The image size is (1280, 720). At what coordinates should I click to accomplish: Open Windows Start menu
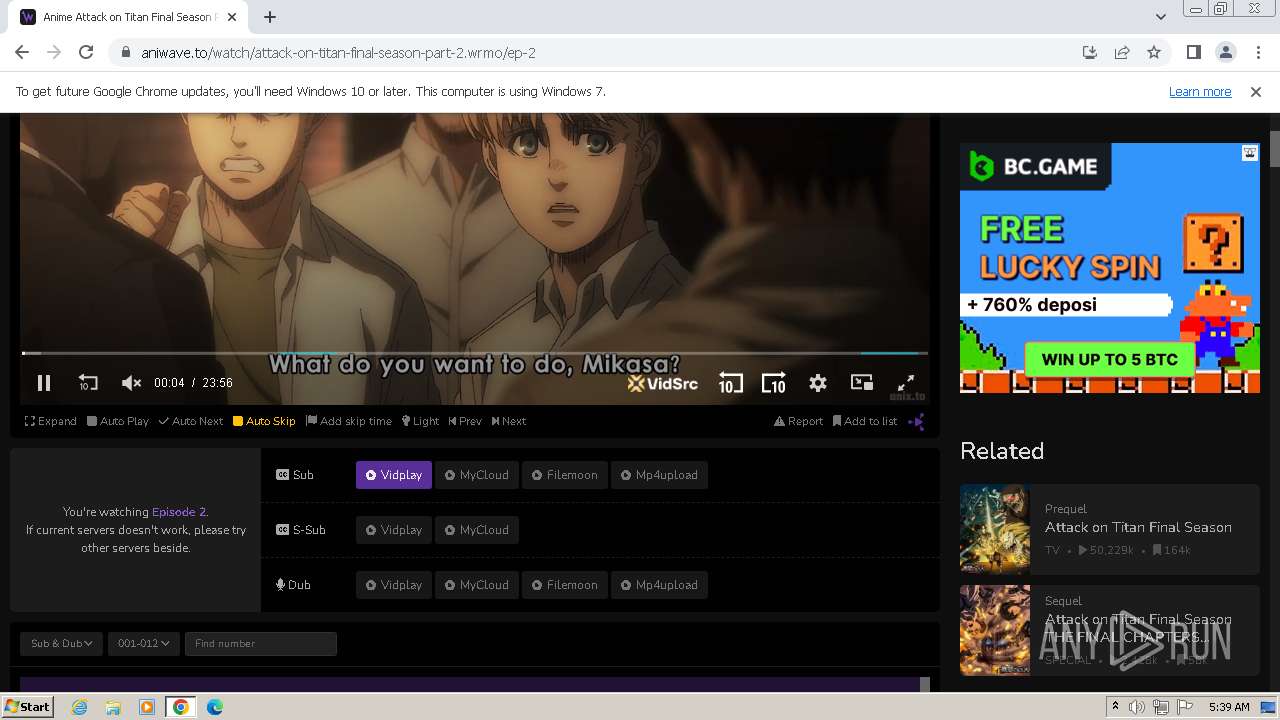tap(27, 707)
